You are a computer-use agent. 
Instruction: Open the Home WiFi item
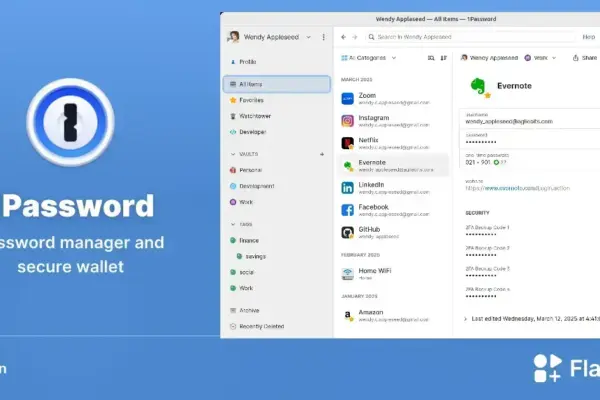[393, 274]
